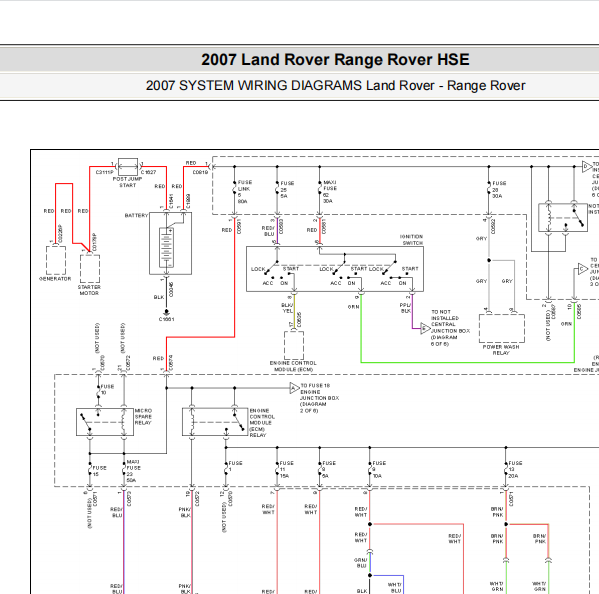Click the 'C0046' connector label
Image resolution: width=599 pixels, height=594 pixels.
pos(171,290)
